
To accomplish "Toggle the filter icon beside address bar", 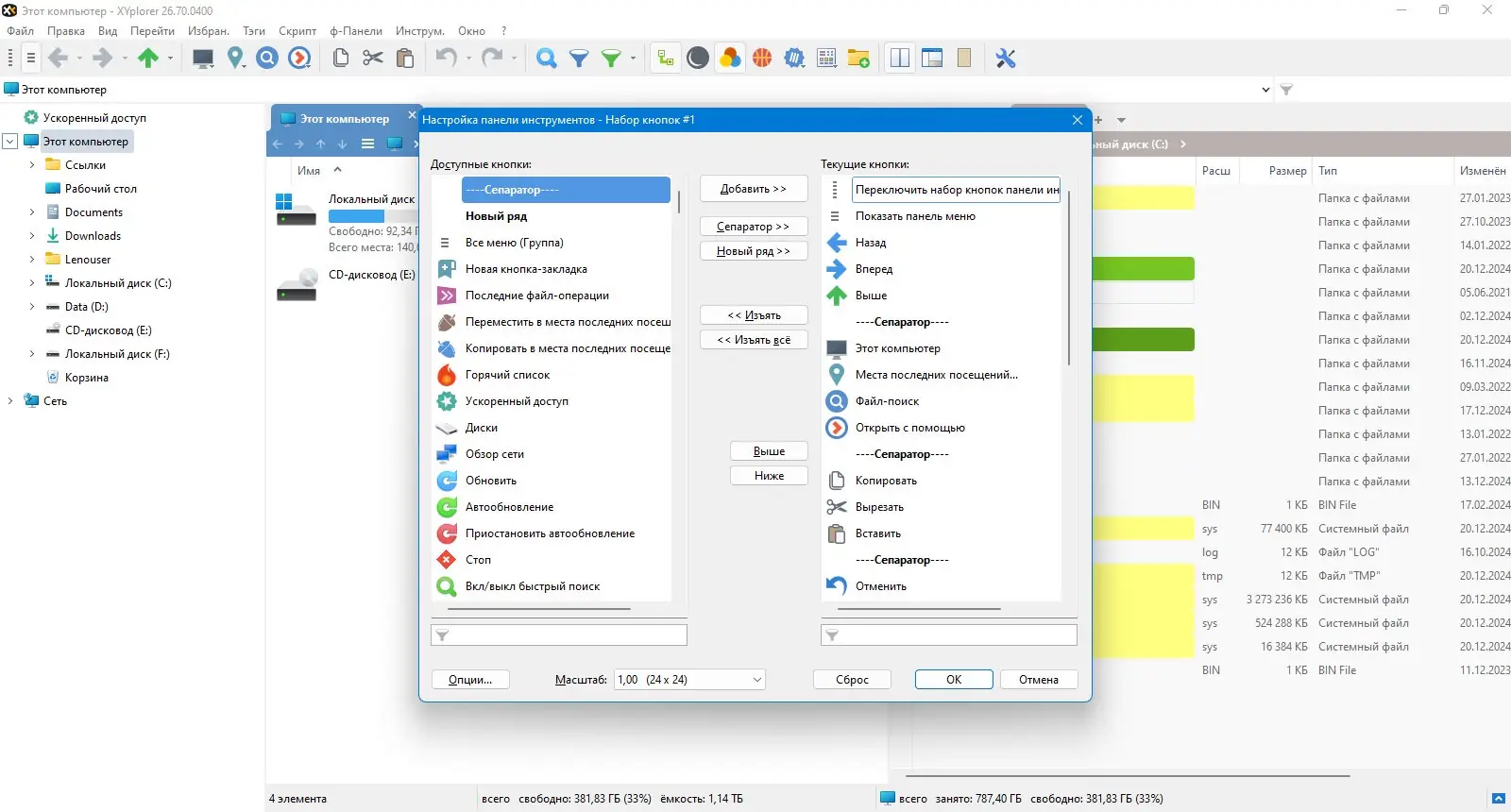I will (x=1286, y=90).
